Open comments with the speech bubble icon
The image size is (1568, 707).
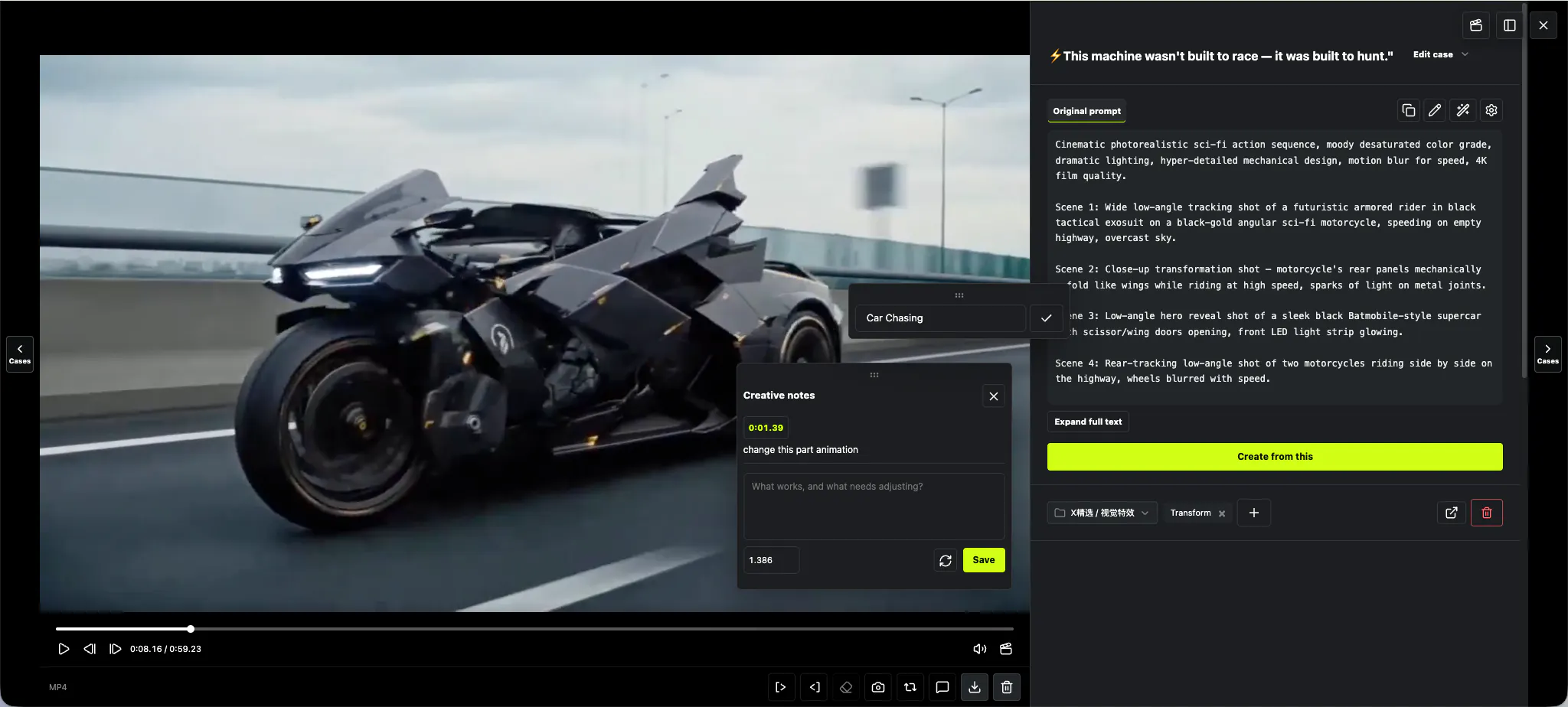coord(942,687)
